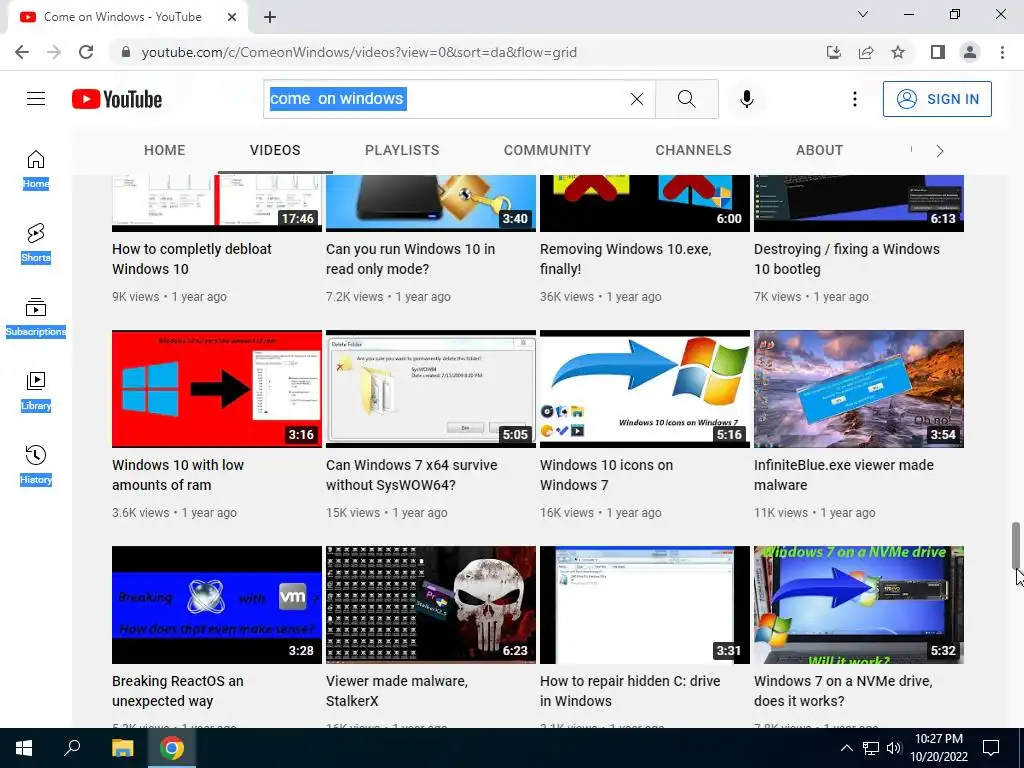Open YouTube settings three-dot menu
This screenshot has width=1024, height=768.
point(854,99)
